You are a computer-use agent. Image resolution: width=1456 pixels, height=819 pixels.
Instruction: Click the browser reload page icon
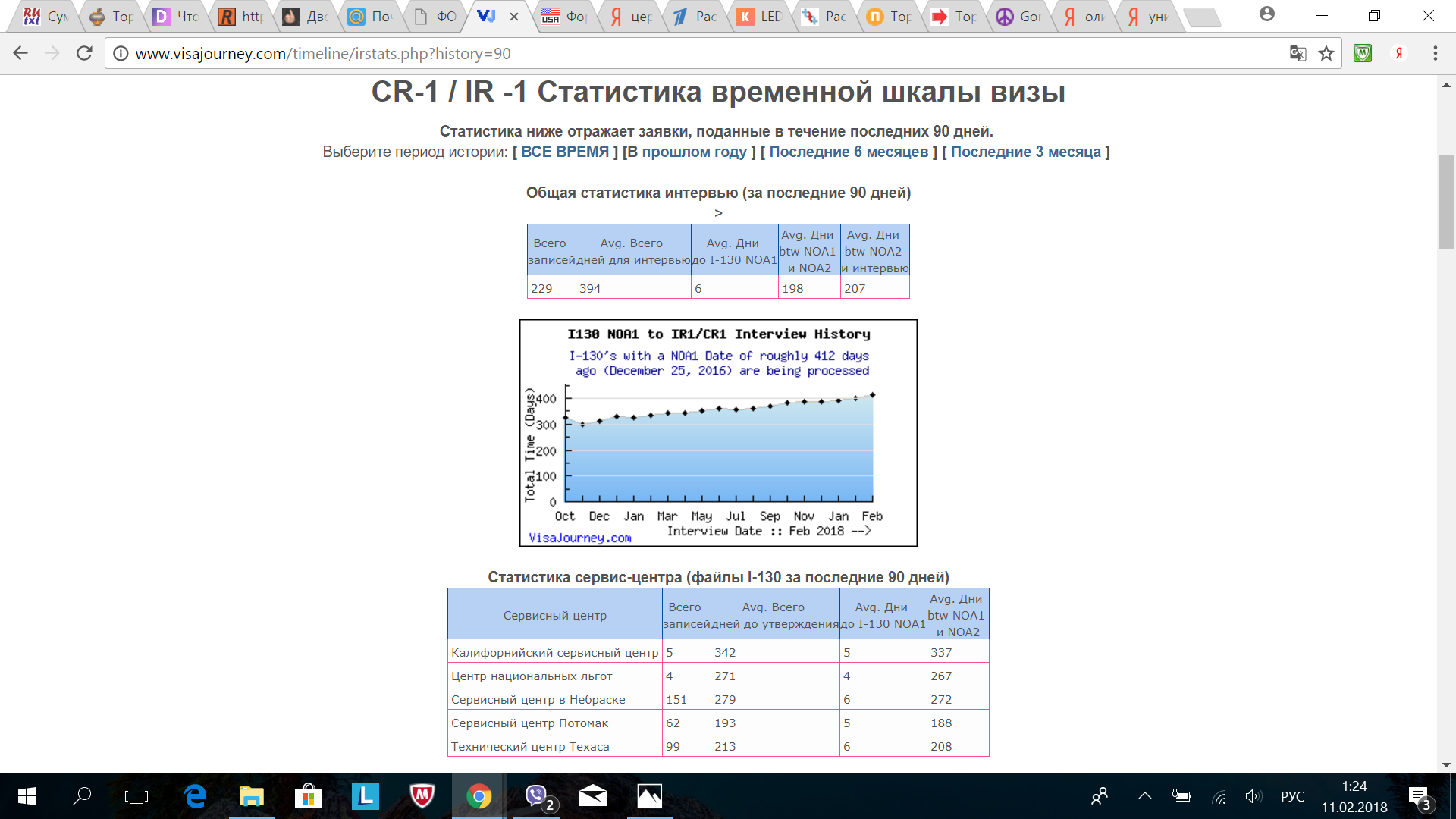point(84,53)
